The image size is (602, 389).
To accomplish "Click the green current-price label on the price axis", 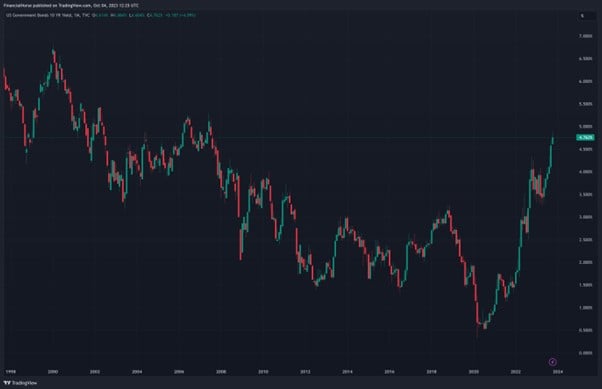I will [585, 137].
